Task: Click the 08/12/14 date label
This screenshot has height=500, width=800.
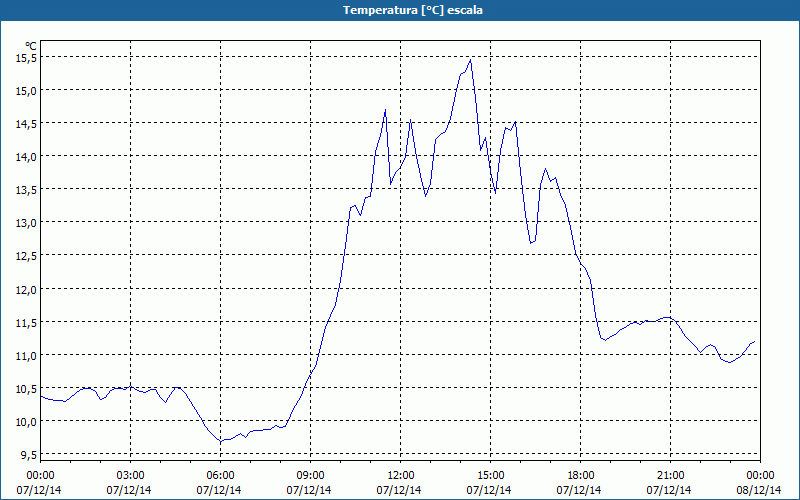Action: pos(759,490)
